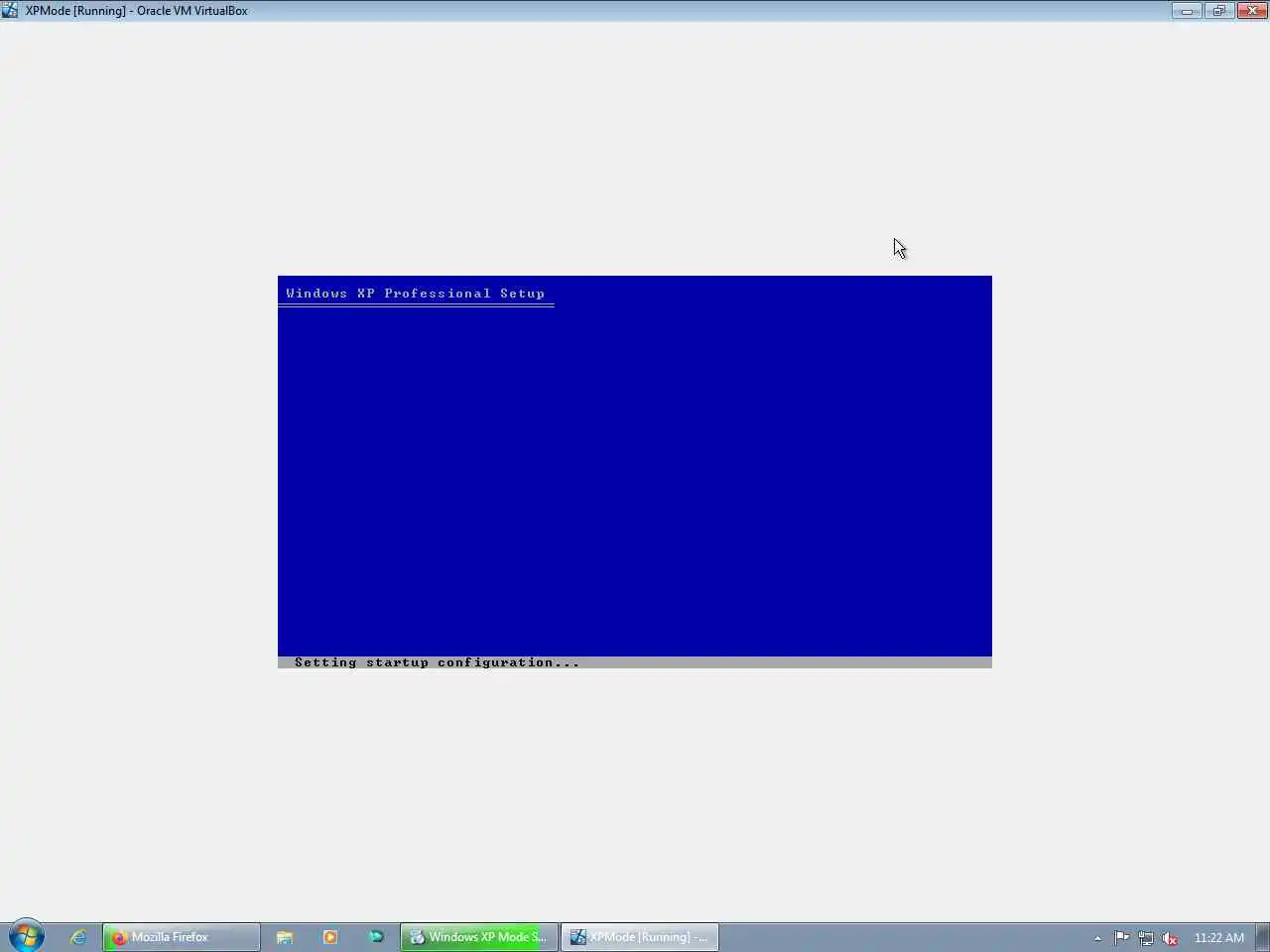
Task: Click the Setting startup configuration status text
Action: 437,662
